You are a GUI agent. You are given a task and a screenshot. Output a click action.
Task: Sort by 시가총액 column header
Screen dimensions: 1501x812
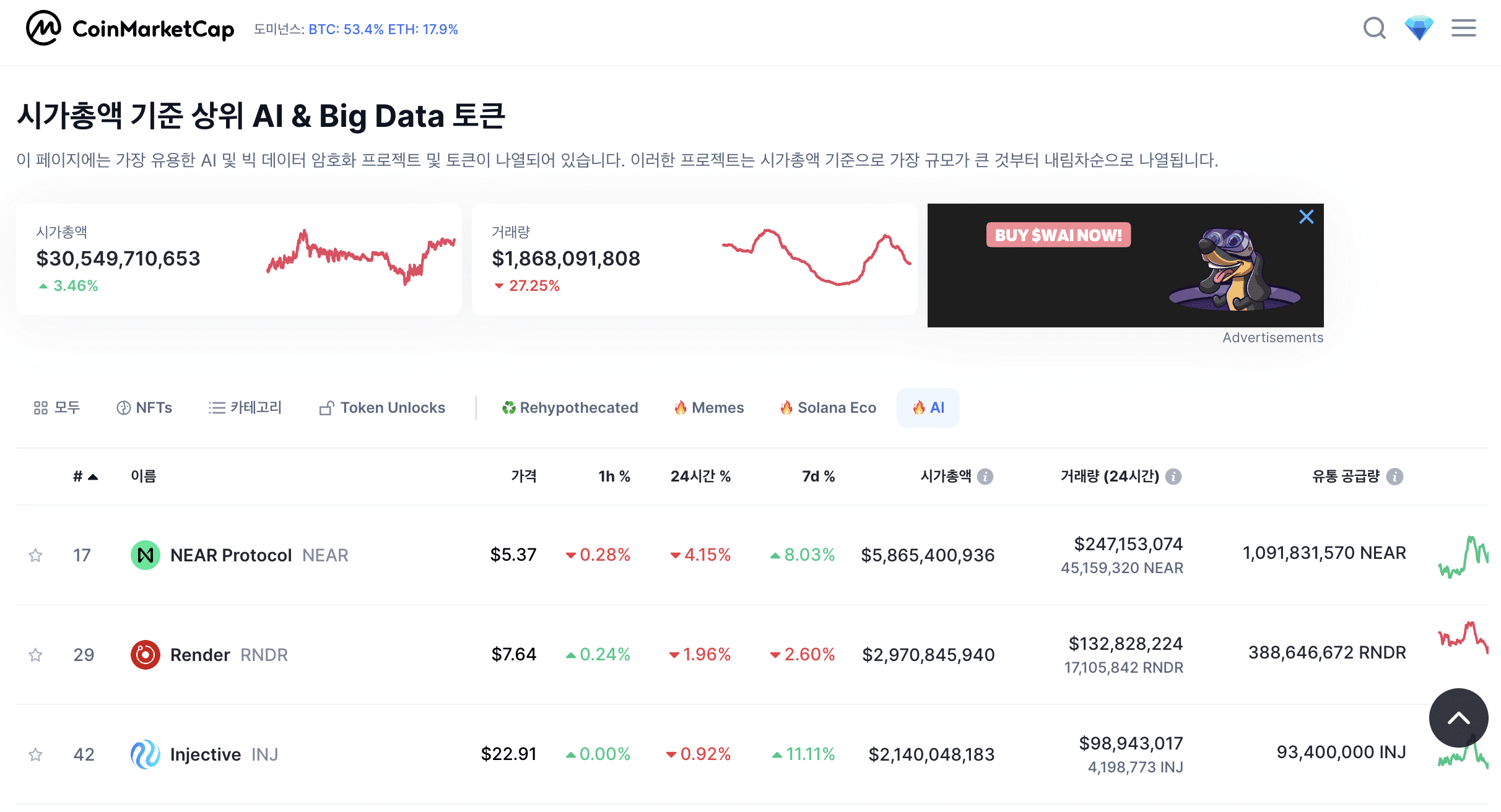946,477
